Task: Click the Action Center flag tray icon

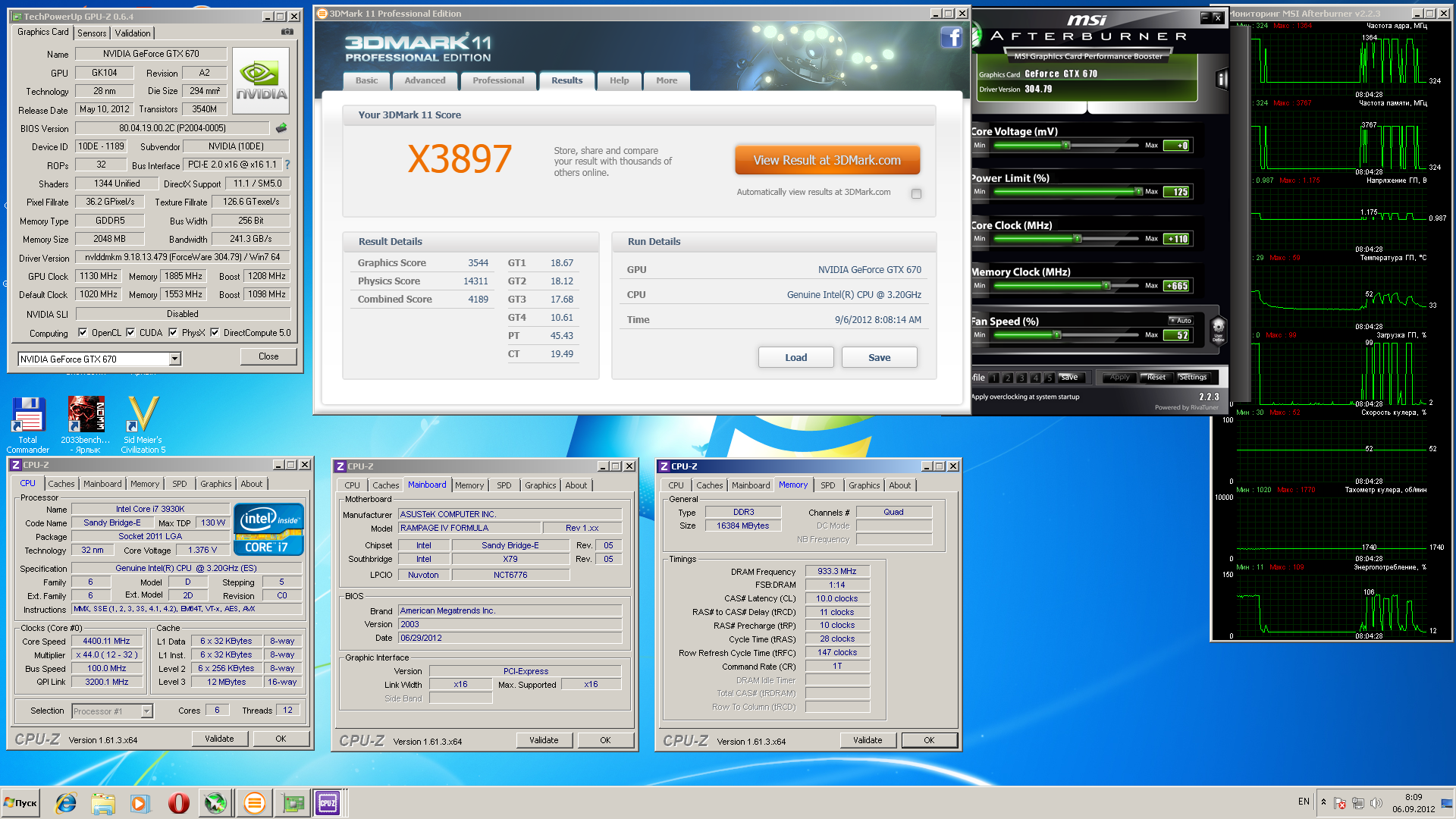Action: pos(1340,803)
